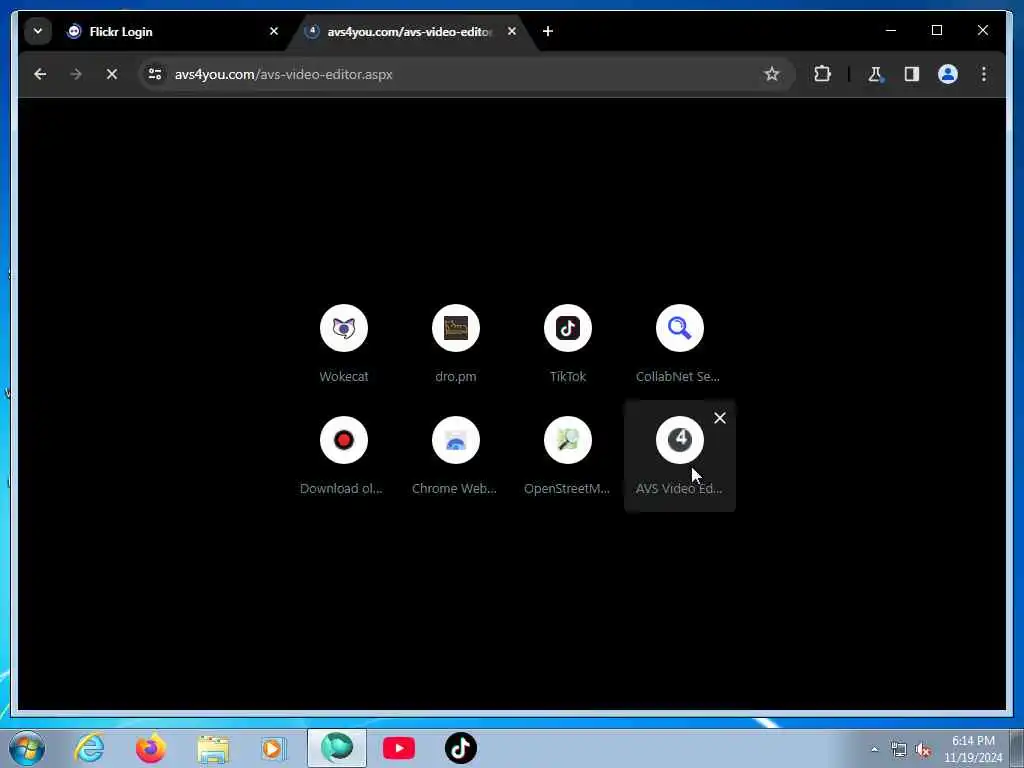The width and height of the screenshot is (1024, 768).
Task: Open the Windows Start menu
Action: (27, 748)
